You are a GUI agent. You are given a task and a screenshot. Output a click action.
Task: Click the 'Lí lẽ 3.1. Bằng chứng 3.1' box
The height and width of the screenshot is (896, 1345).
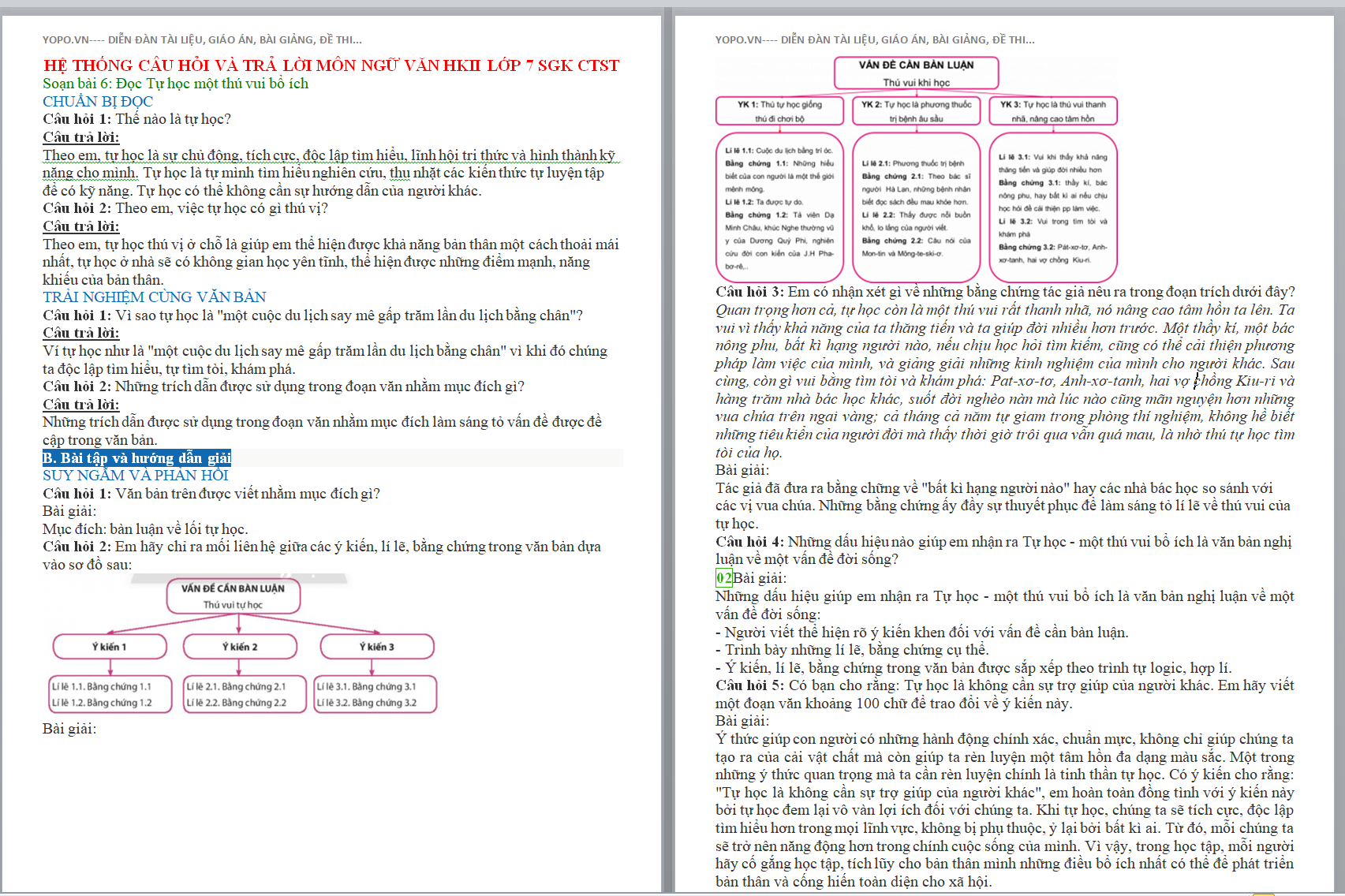[x=375, y=695]
